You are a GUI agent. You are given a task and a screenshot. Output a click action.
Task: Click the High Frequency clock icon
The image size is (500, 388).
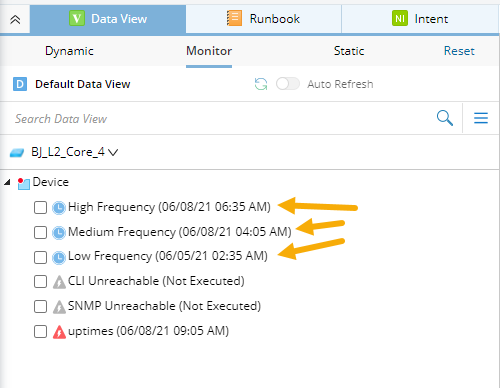(59, 208)
